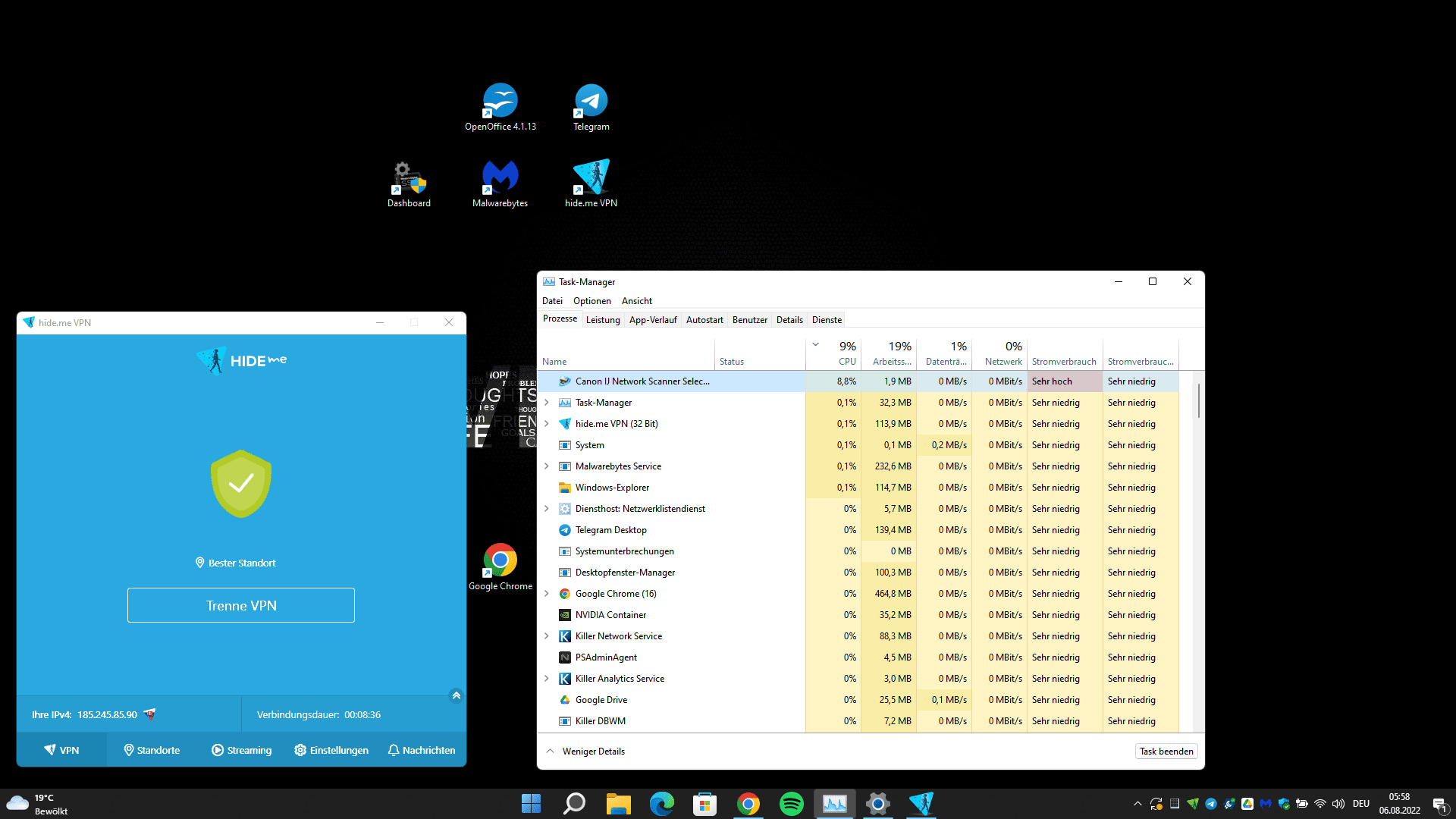Click the DEU language indicator
This screenshot has height=819, width=1456.
click(x=1361, y=804)
